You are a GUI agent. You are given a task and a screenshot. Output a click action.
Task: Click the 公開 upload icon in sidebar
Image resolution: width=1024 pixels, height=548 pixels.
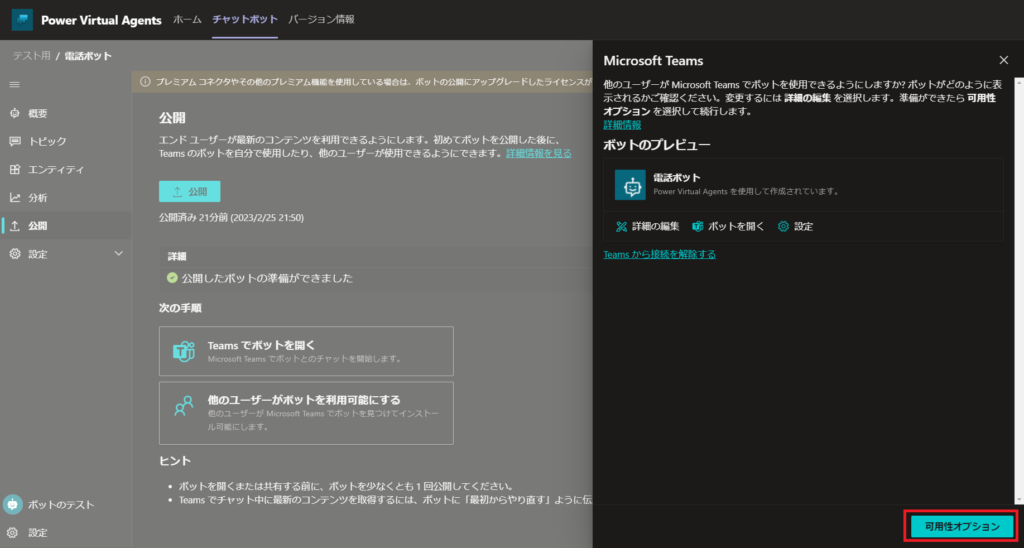pyautogui.click(x=15, y=226)
